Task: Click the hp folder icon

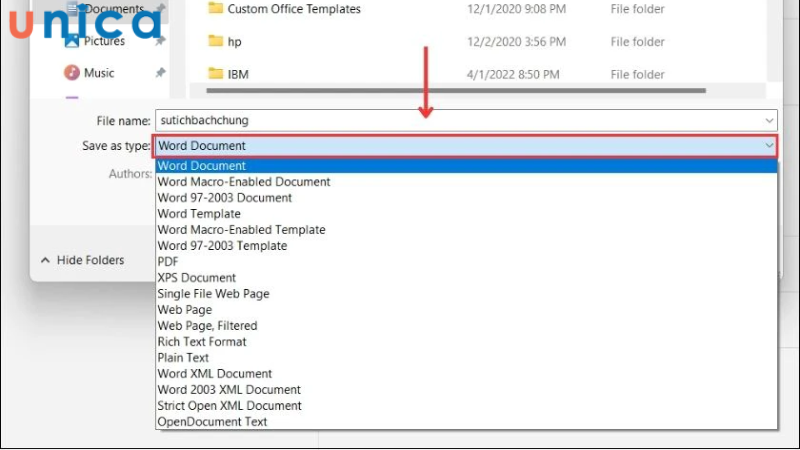Action: pyautogui.click(x=215, y=42)
